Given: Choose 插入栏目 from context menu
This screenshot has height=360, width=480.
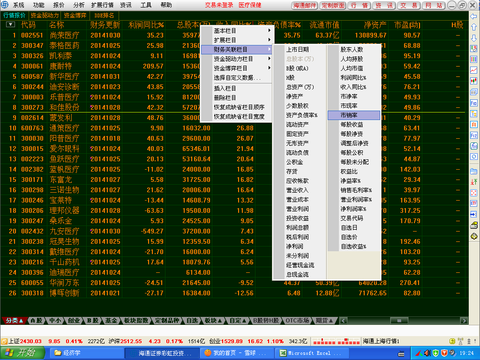Looking at the screenshot, I should (237, 88).
